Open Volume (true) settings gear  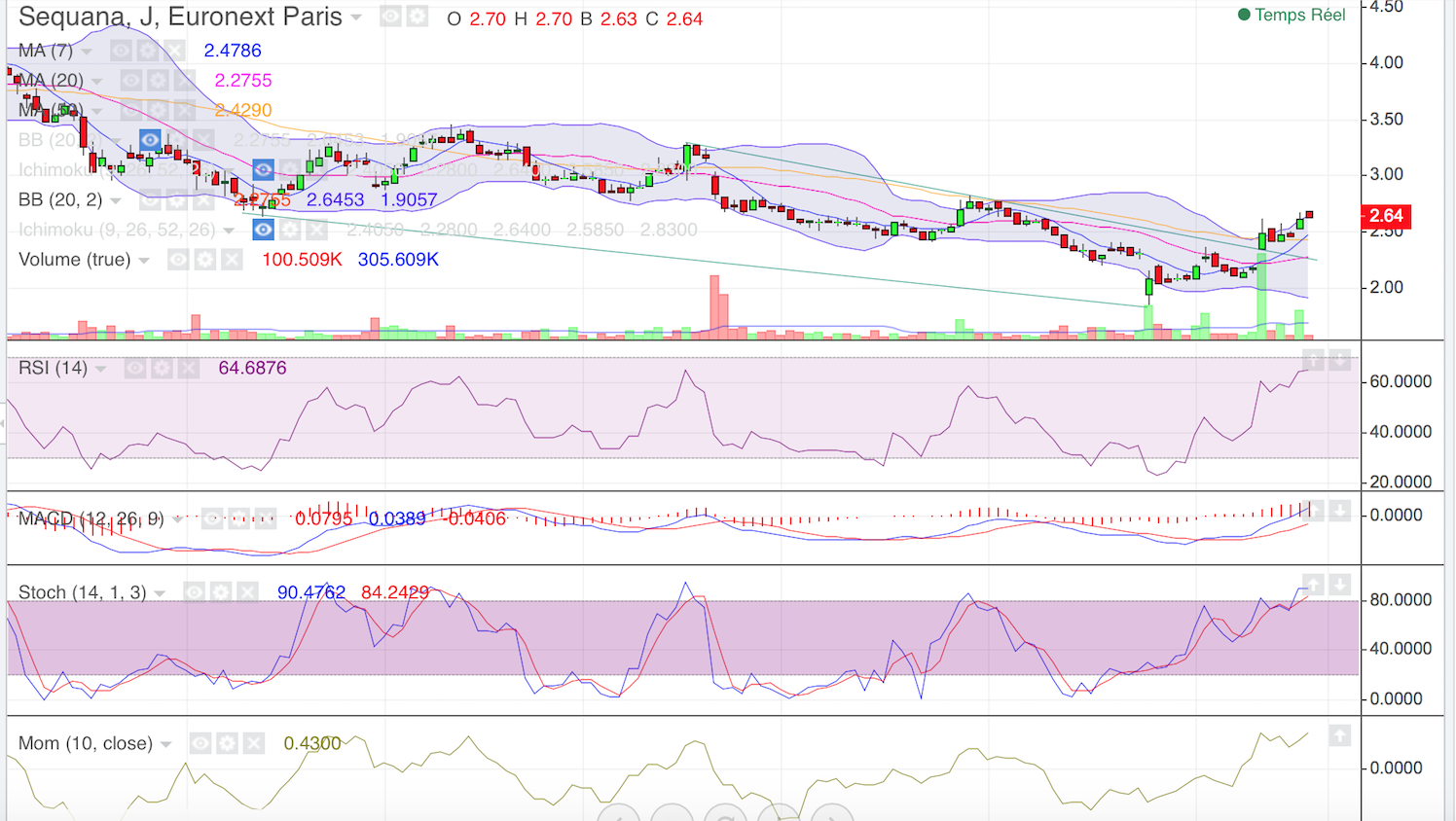click(x=204, y=260)
